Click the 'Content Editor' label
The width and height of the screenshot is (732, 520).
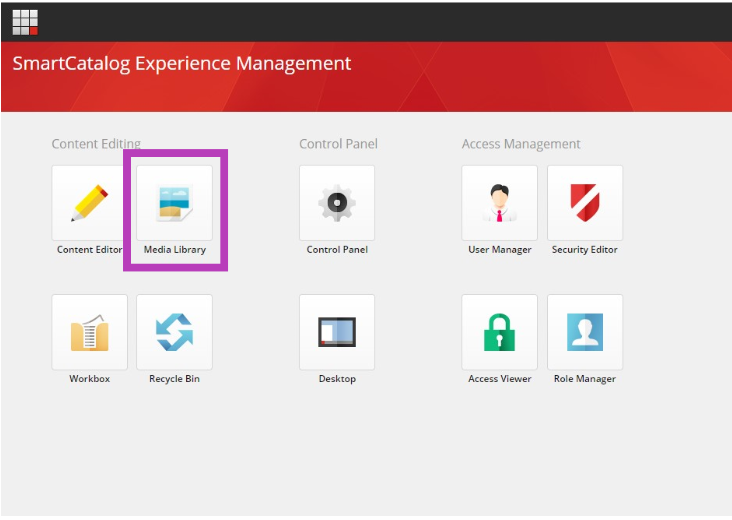[x=90, y=250]
